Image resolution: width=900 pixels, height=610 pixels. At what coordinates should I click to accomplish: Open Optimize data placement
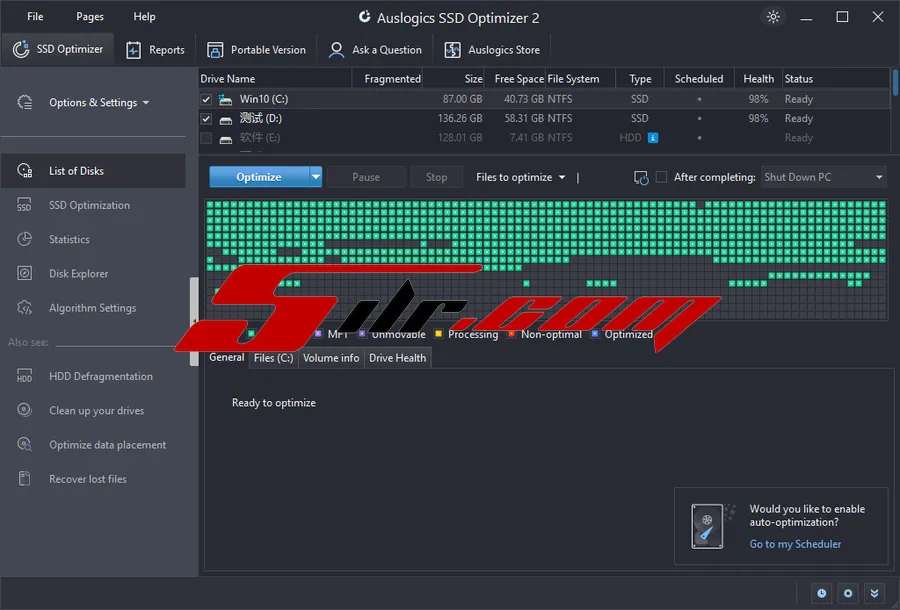93,445
